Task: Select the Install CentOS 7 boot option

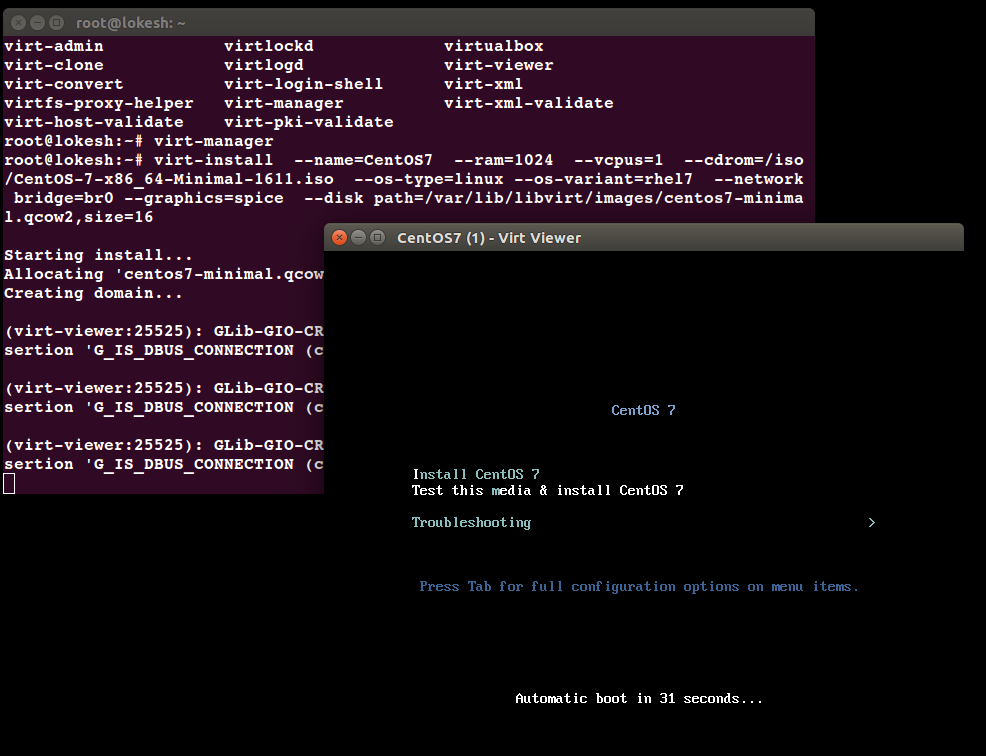Action: pos(476,474)
